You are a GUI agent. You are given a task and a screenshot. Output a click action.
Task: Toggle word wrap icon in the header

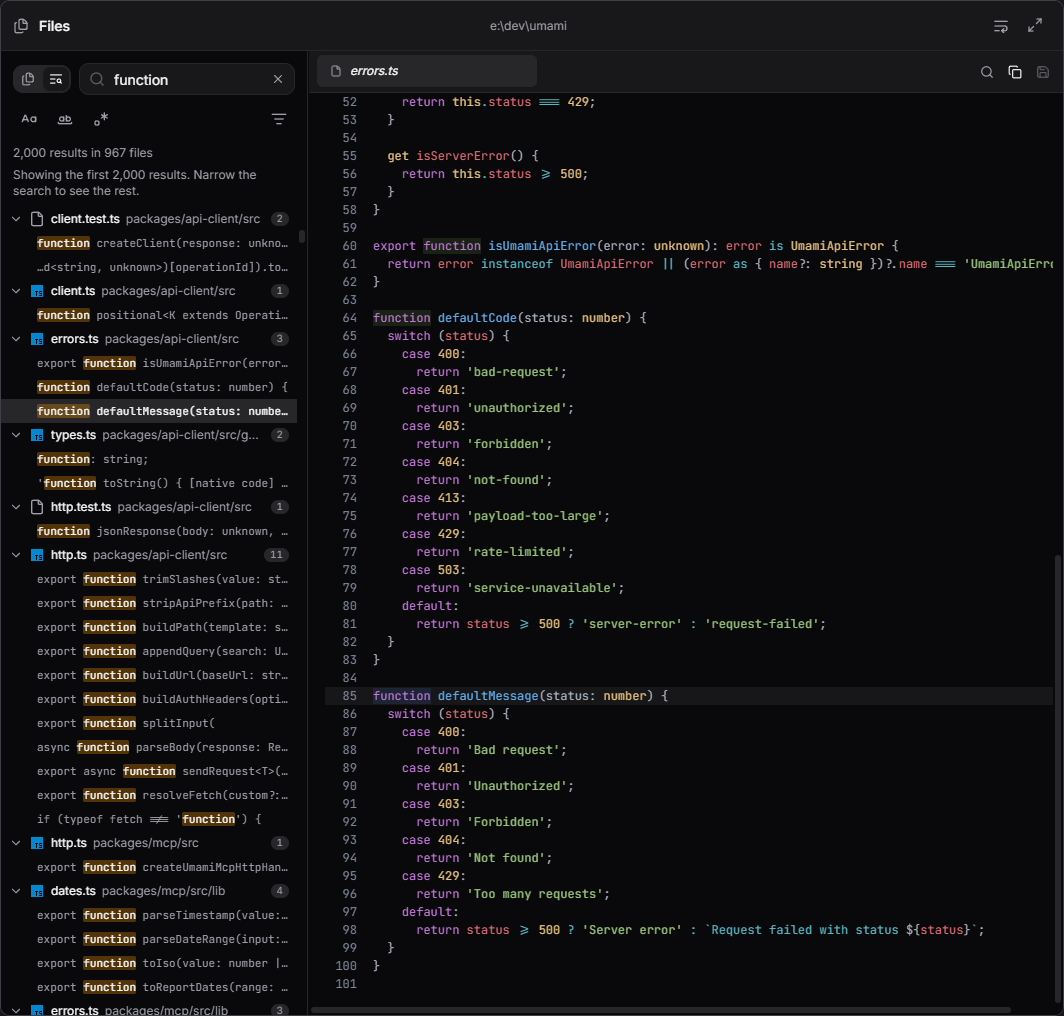point(1000,26)
